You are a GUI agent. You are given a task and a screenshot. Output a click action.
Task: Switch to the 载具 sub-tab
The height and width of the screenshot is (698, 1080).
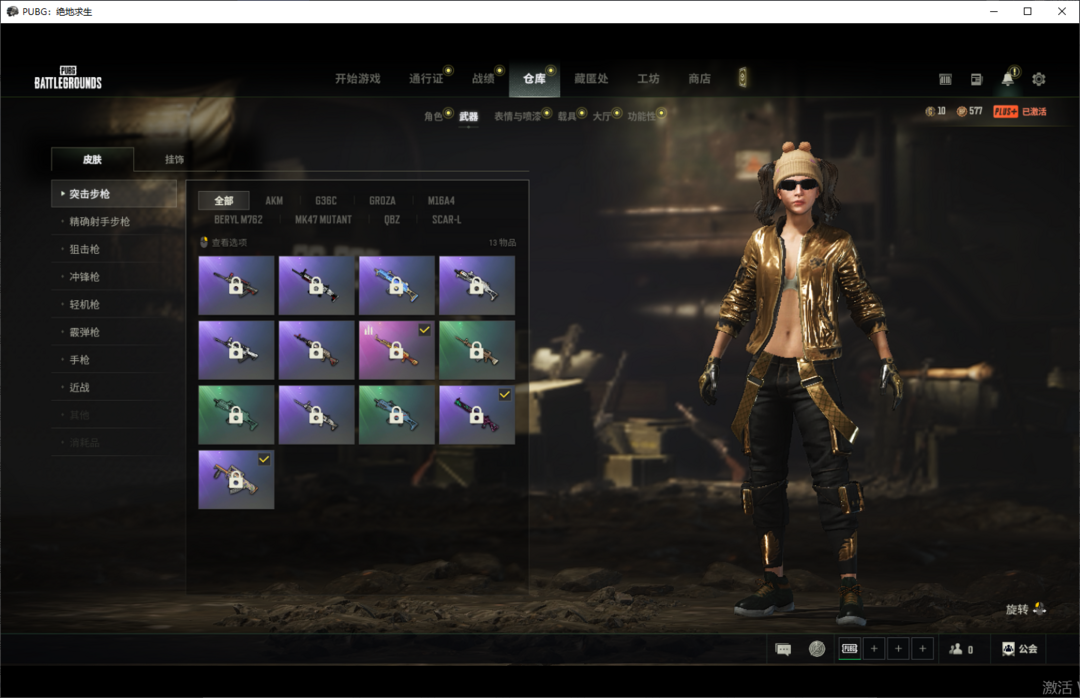[567, 116]
